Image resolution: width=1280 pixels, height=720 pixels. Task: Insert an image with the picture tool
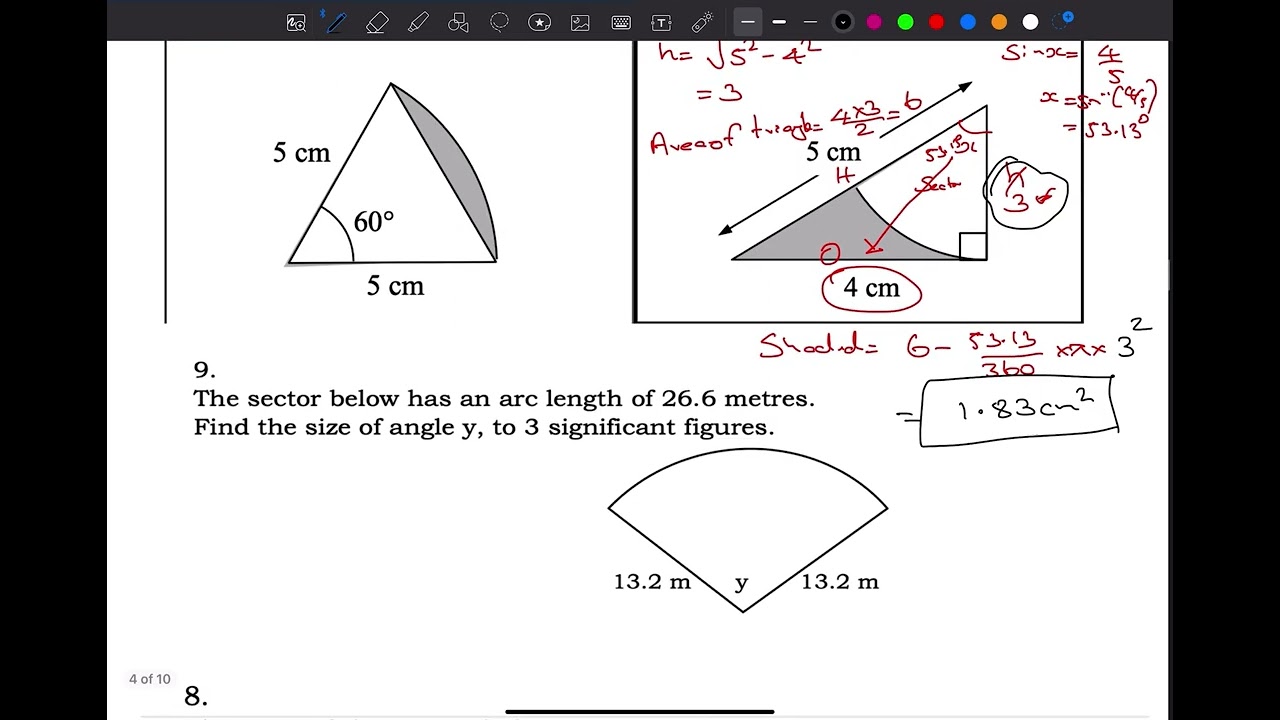coord(580,22)
